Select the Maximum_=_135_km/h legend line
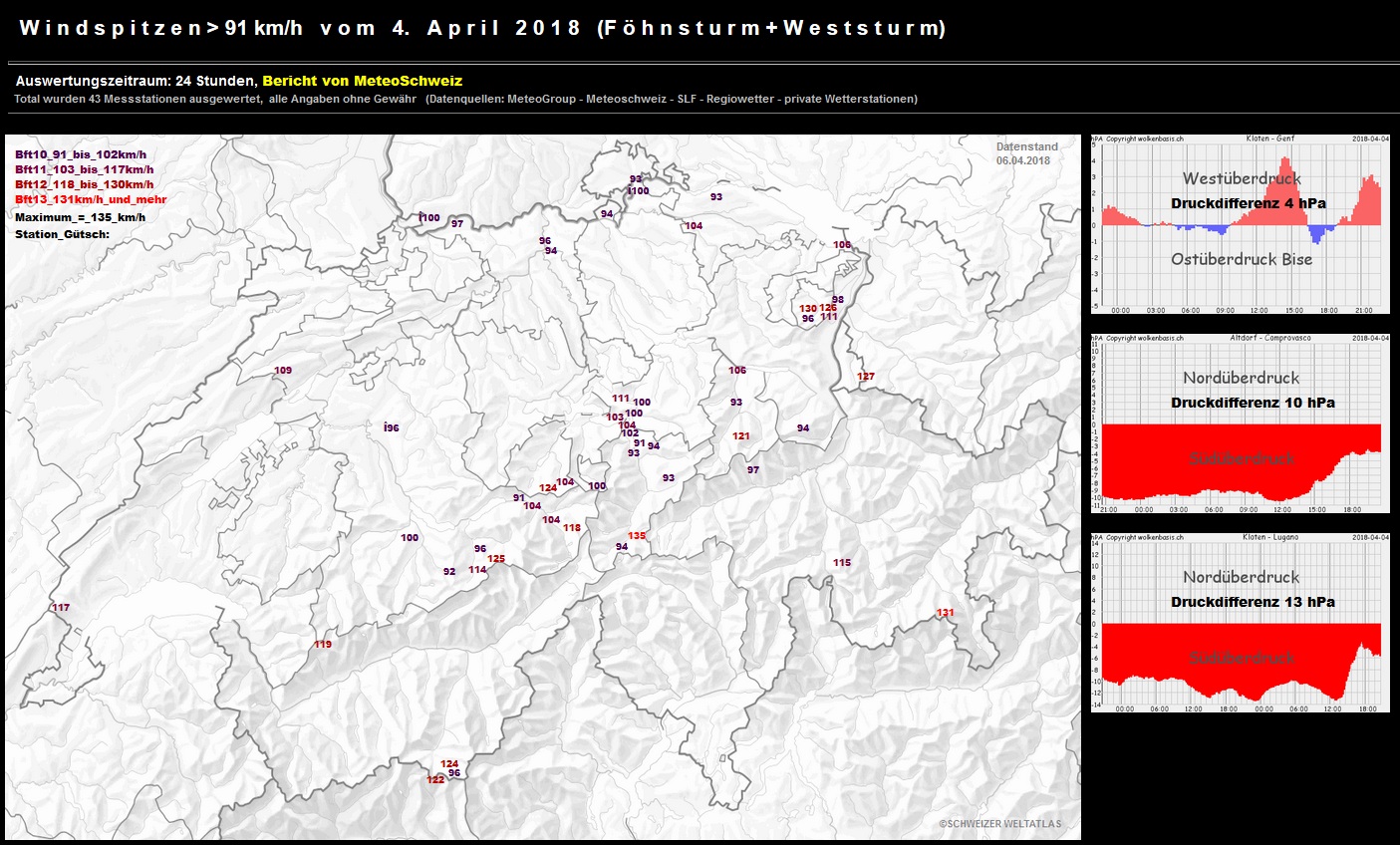1400x845 pixels. point(80,217)
